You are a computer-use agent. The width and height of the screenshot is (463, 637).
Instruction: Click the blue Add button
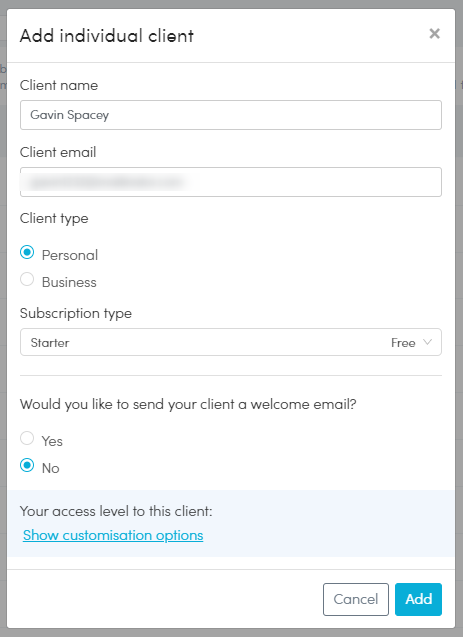[x=418, y=599]
